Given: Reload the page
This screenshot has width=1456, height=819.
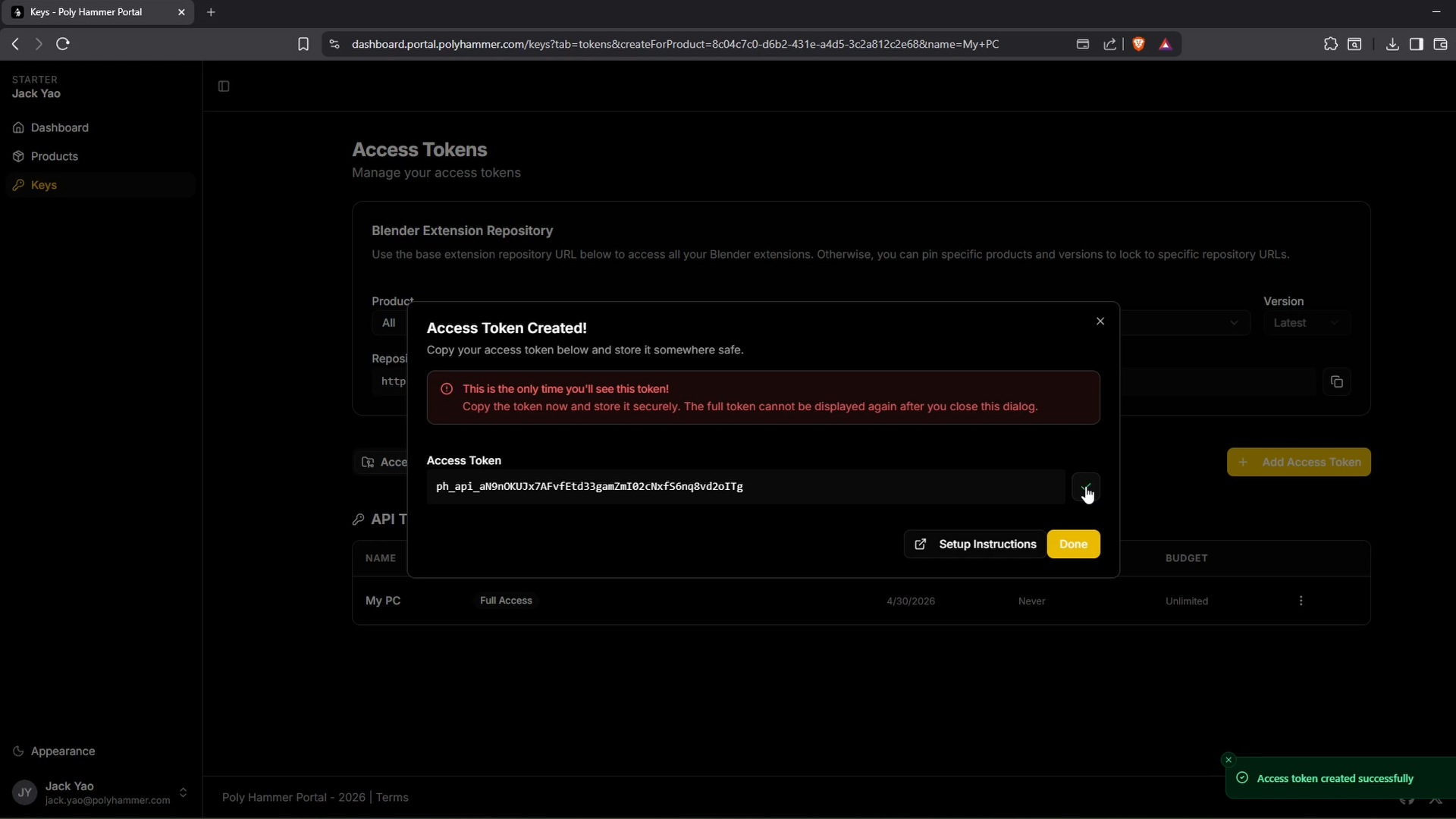Looking at the screenshot, I should [x=63, y=44].
